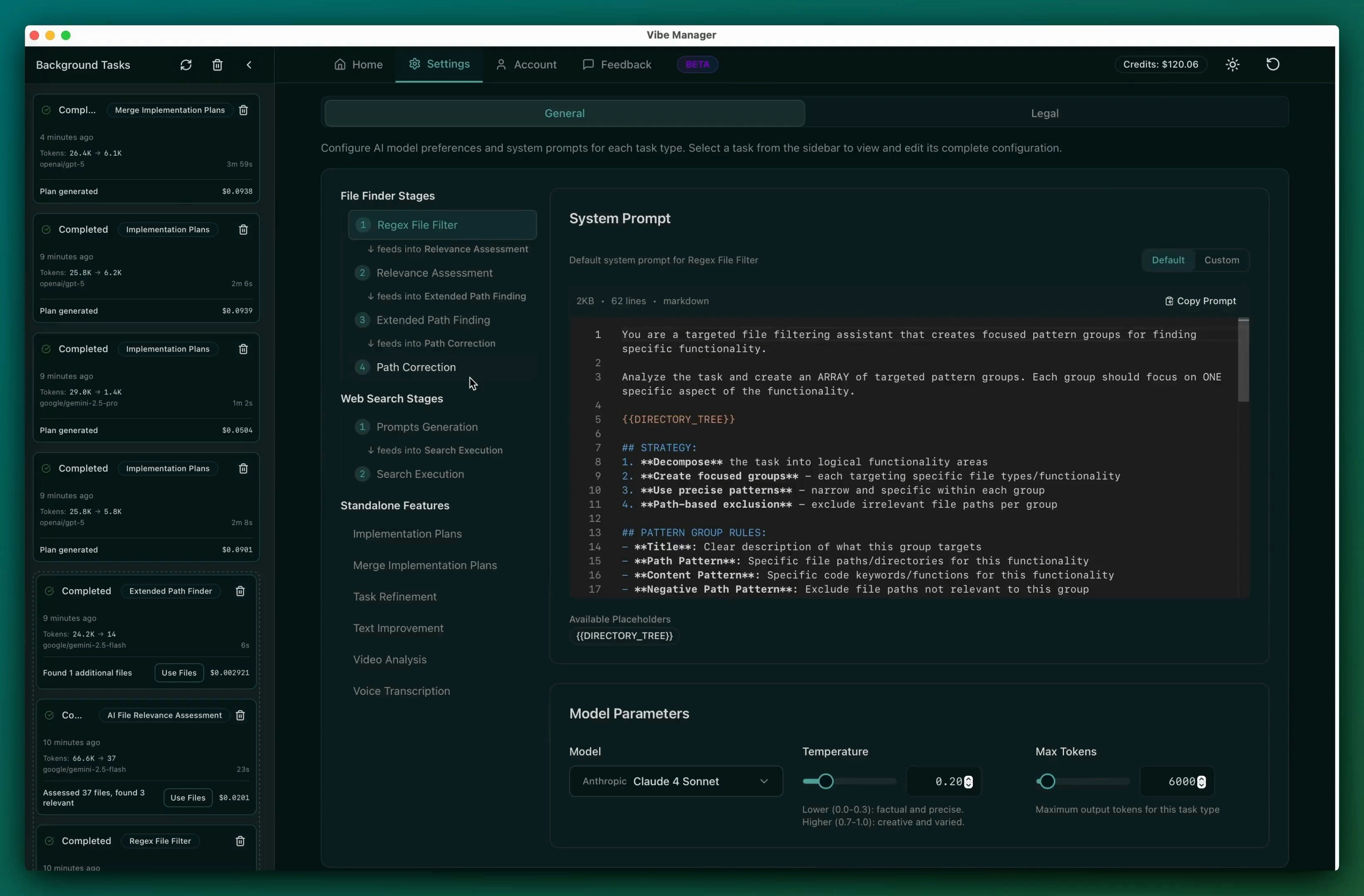
Task: Copy the system prompt with Copy Prompt
Action: tap(1201, 301)
